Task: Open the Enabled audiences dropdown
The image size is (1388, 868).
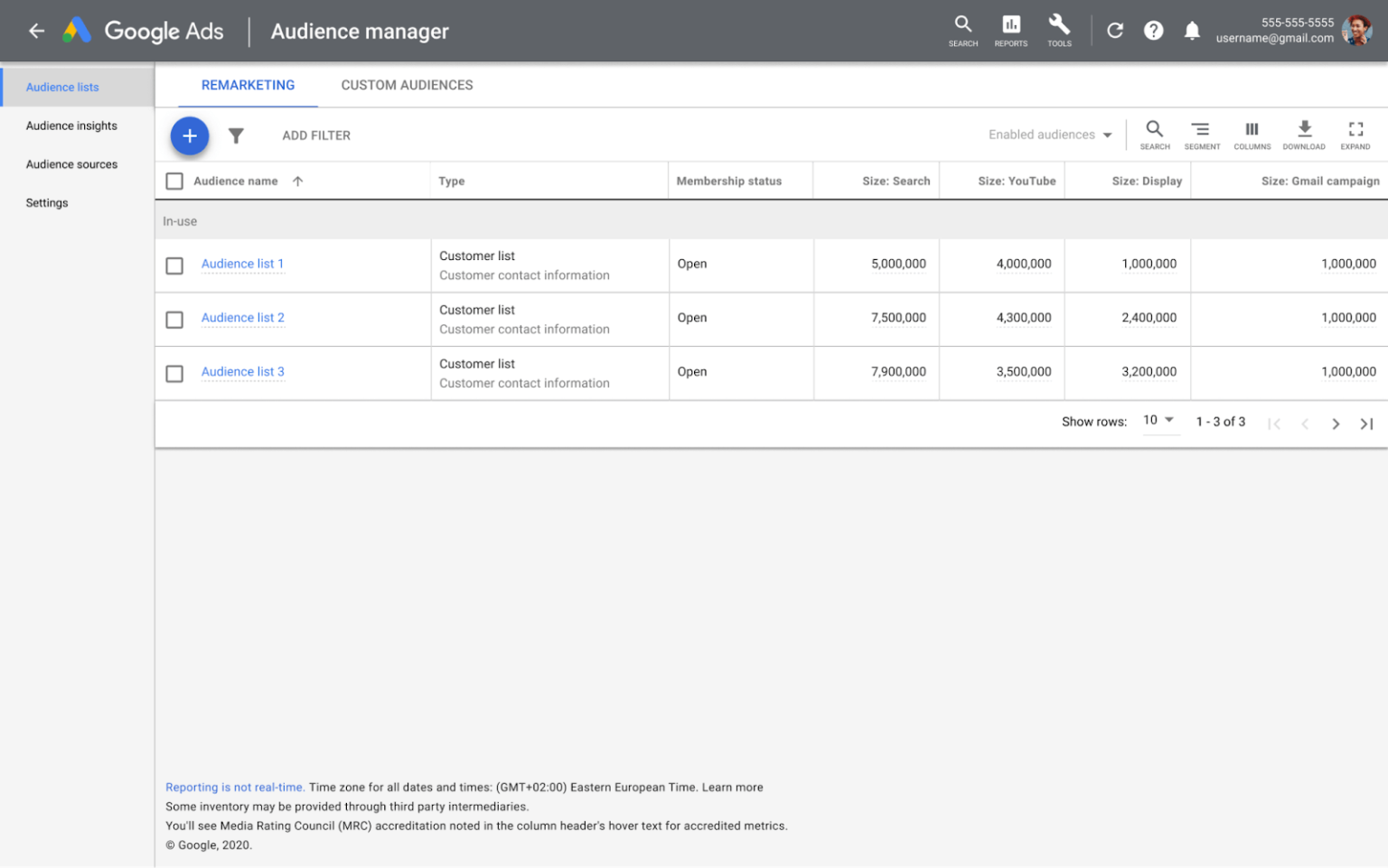Action: (1048, 134)
